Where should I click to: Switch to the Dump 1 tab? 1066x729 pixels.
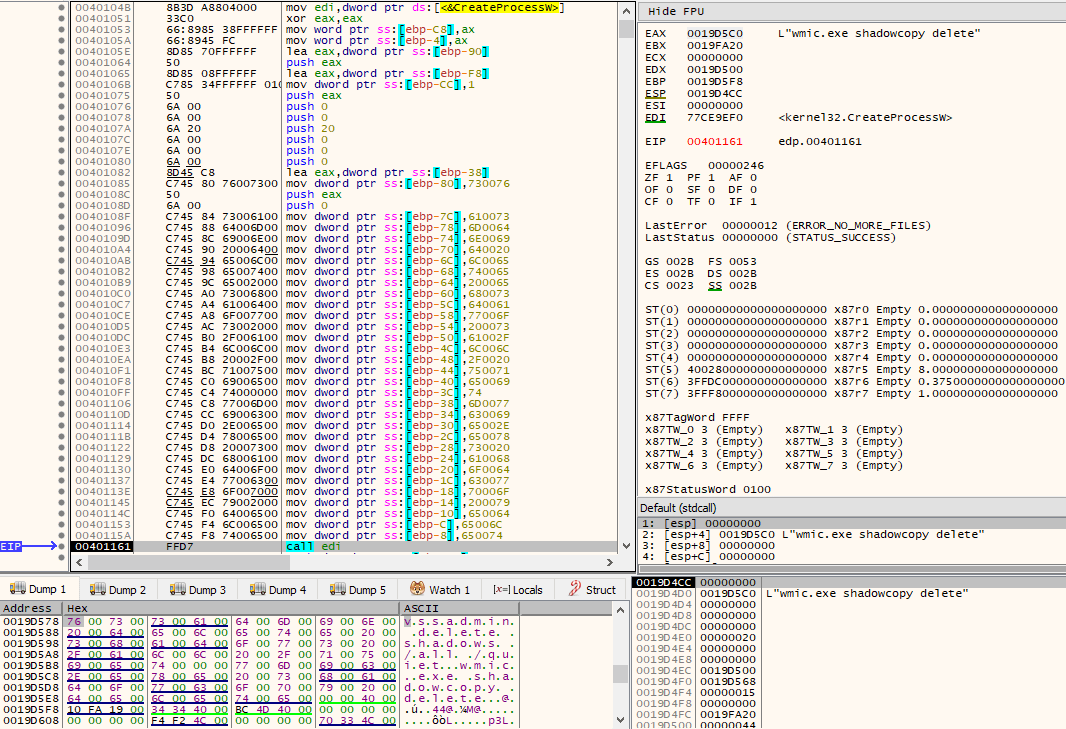tap(39, 590)
